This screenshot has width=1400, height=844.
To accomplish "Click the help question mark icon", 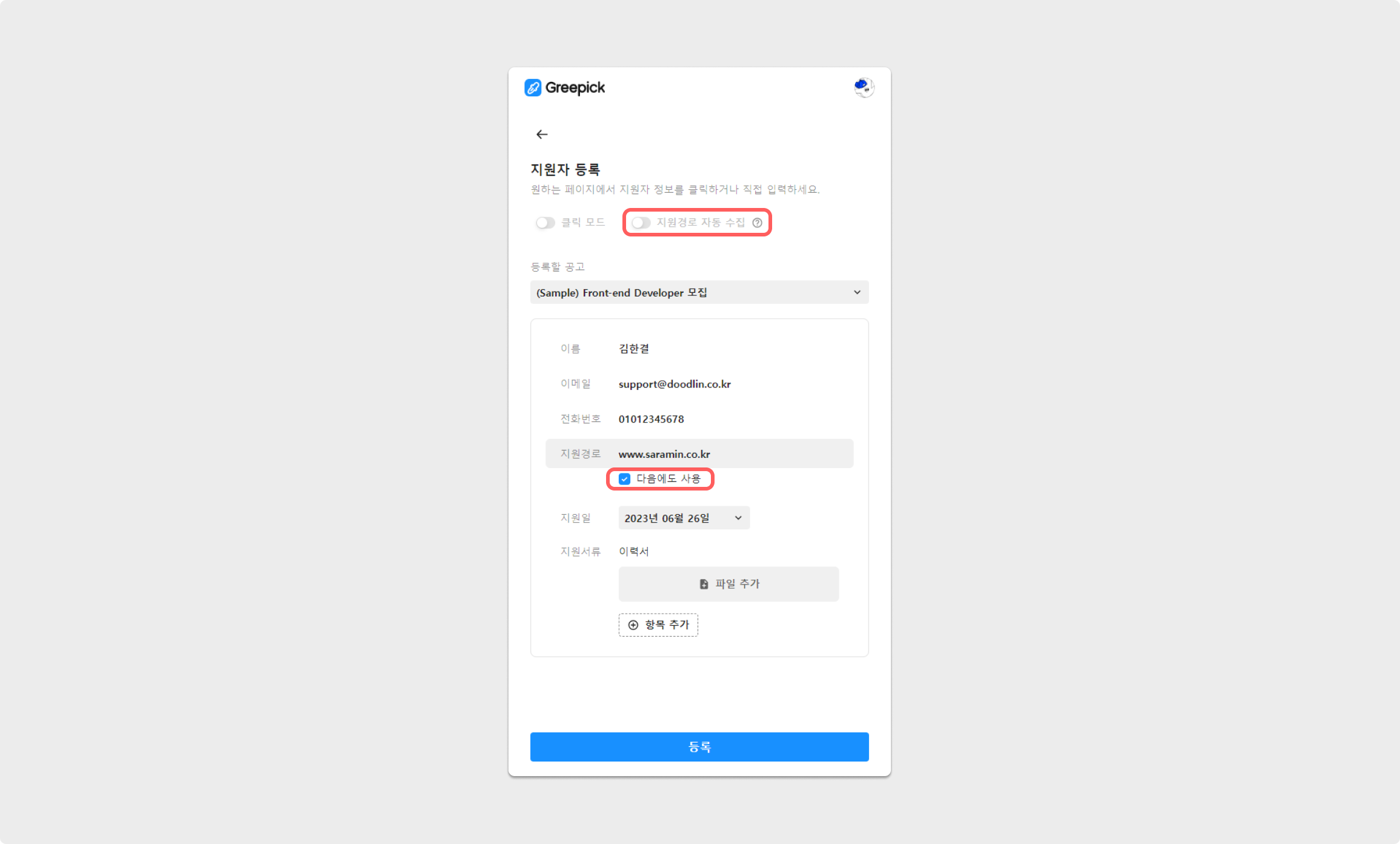I will [x=757, y=223].
